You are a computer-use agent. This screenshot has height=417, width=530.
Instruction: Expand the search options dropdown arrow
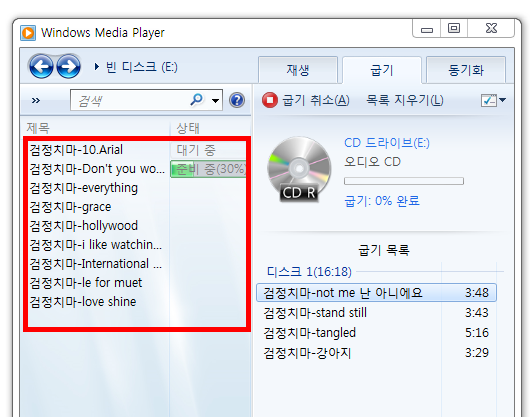[215, 101]
